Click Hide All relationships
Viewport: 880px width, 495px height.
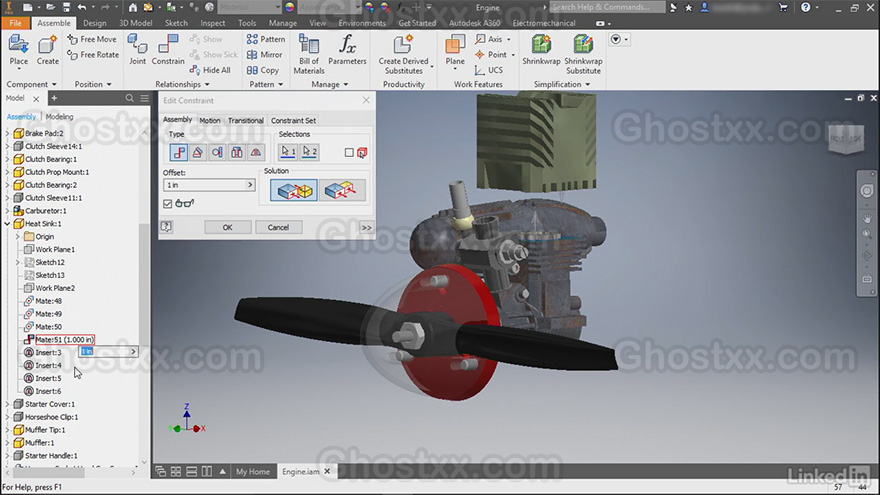coord(210,70)
